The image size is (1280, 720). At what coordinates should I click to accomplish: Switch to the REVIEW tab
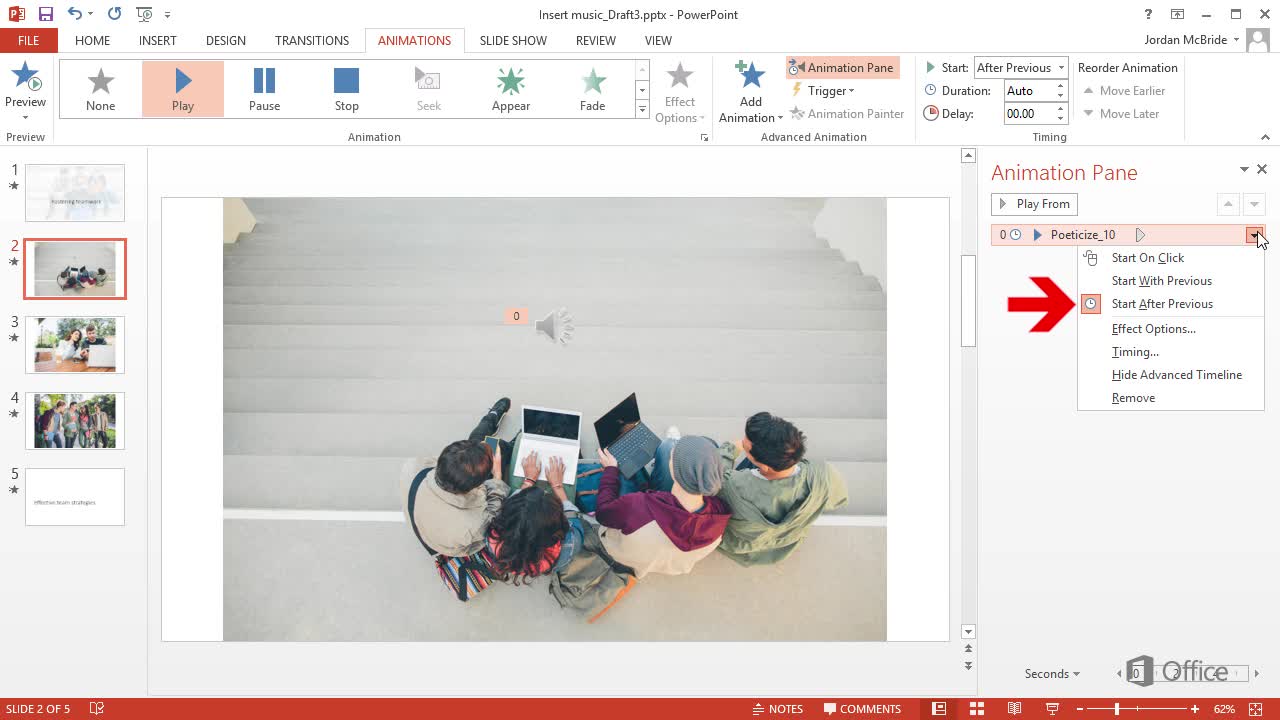click(596, 40)
